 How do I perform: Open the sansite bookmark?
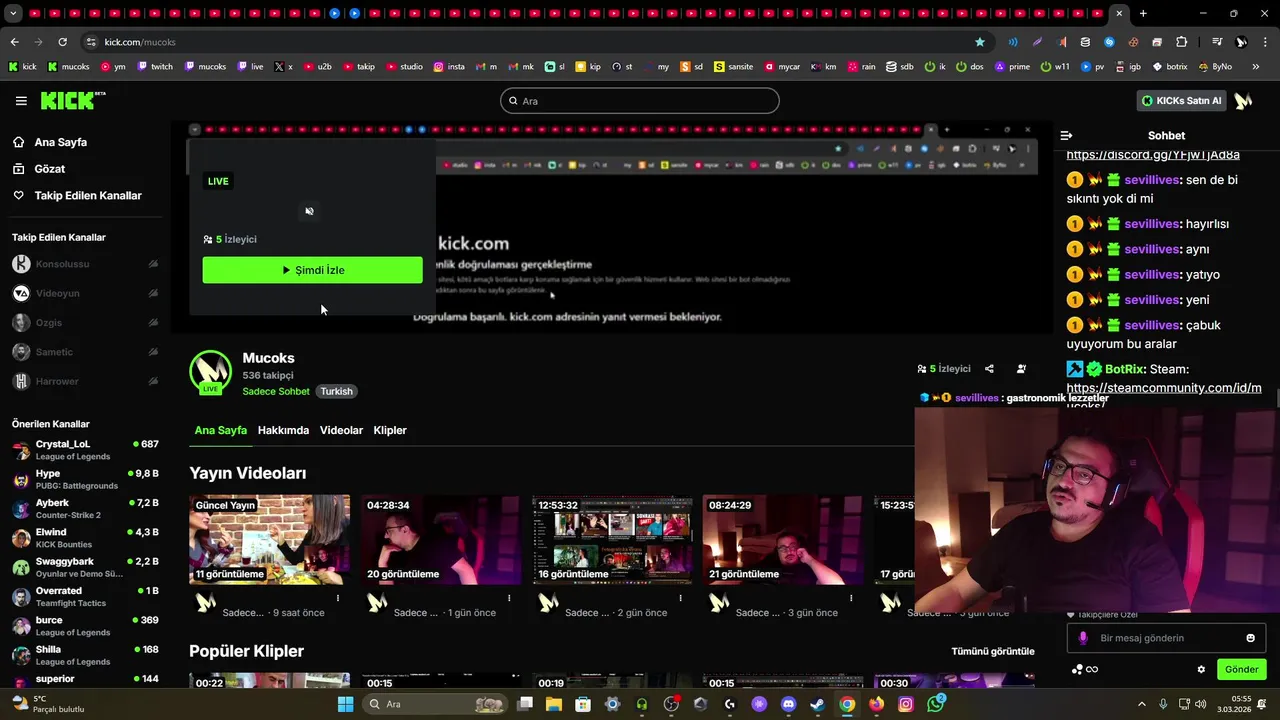tap(733, 67)
